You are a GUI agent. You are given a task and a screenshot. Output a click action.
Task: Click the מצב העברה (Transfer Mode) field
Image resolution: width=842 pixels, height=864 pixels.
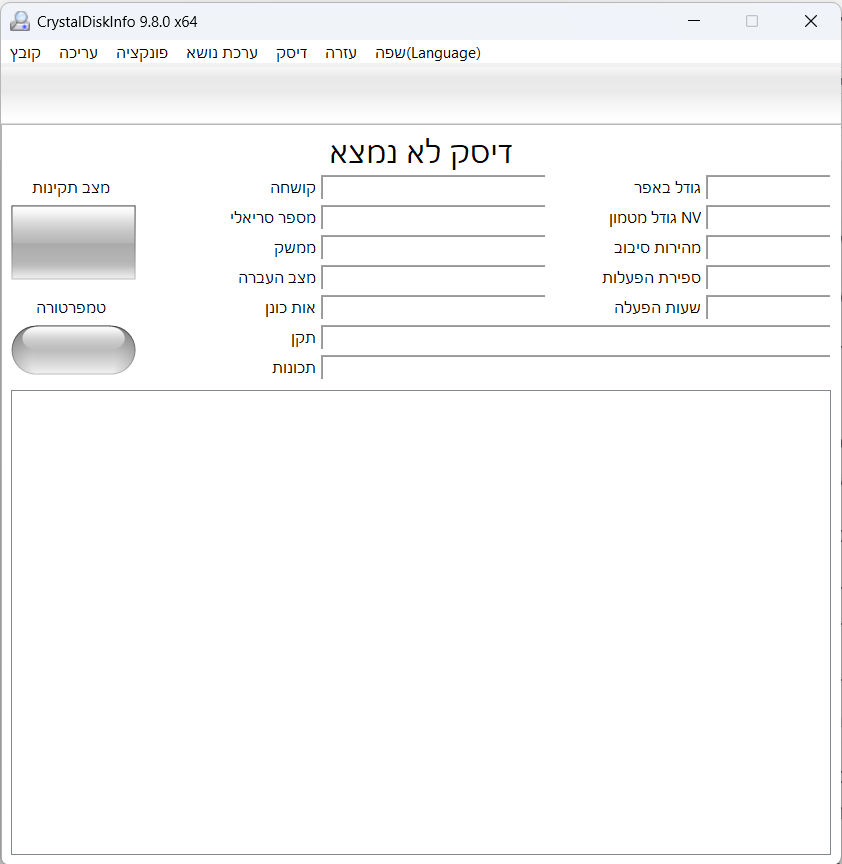[432, 278]
